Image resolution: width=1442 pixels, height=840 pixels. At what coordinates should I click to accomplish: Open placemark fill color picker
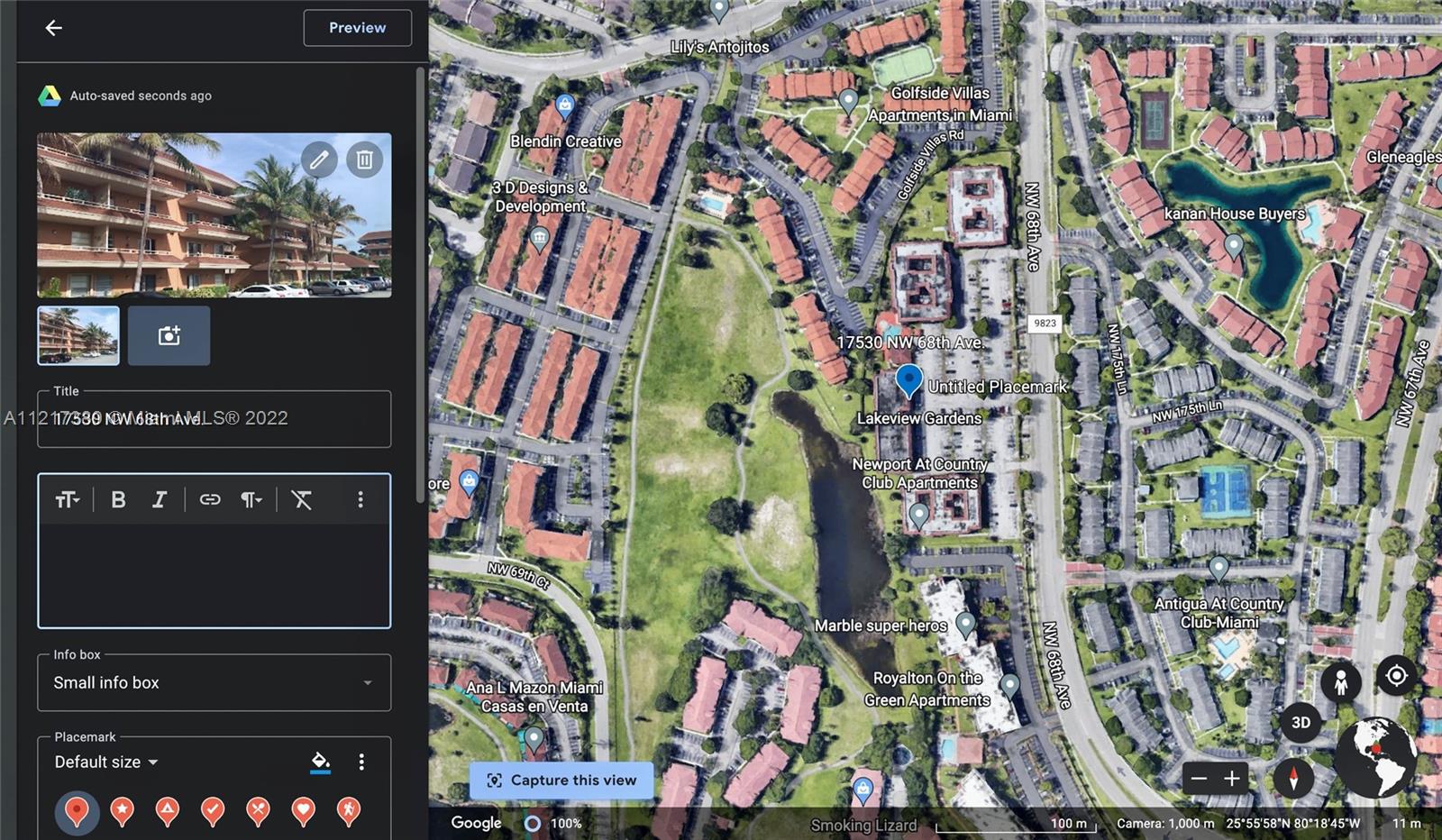(x=320, y=762)
